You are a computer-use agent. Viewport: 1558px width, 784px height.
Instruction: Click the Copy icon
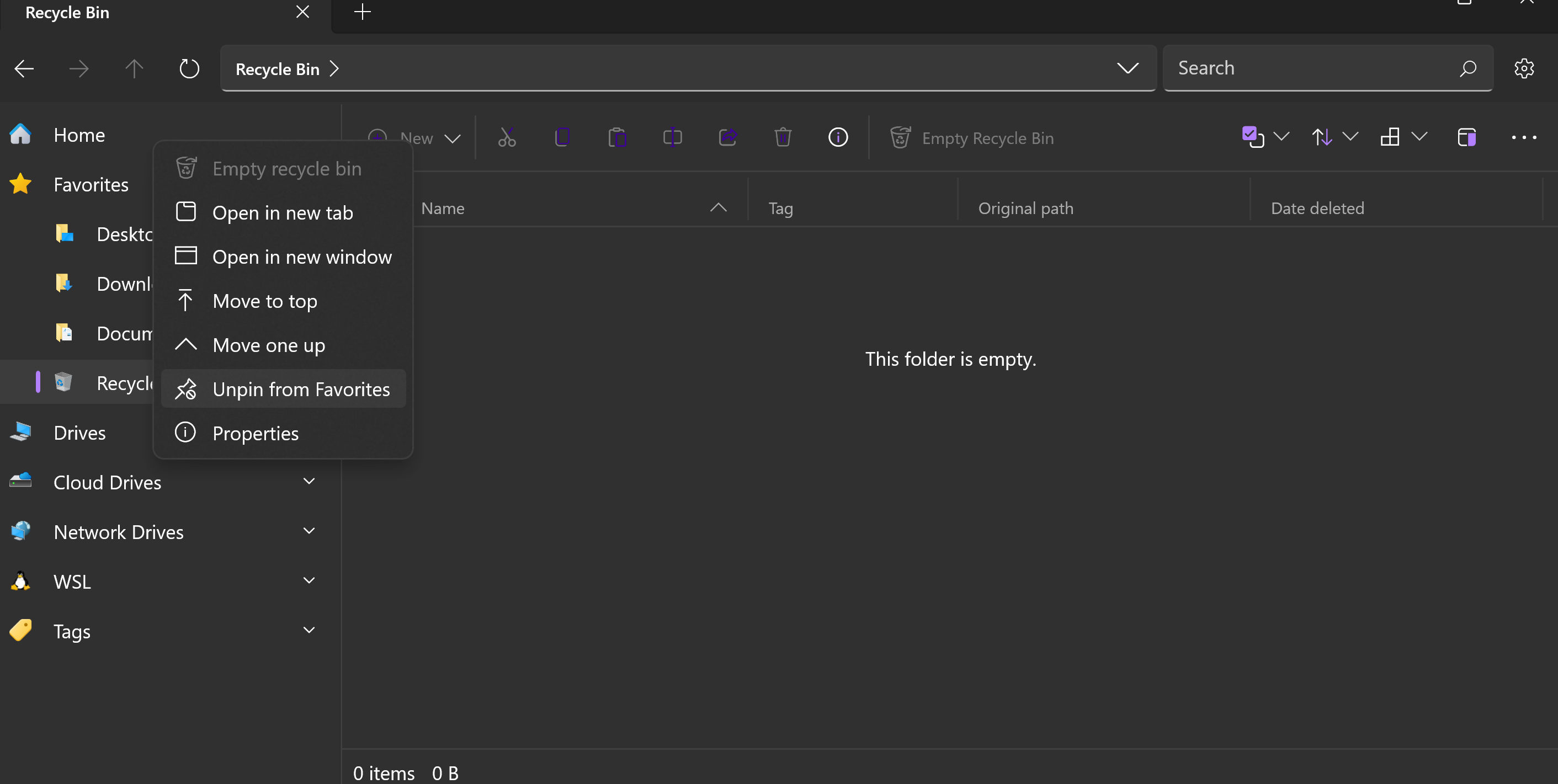562,137
